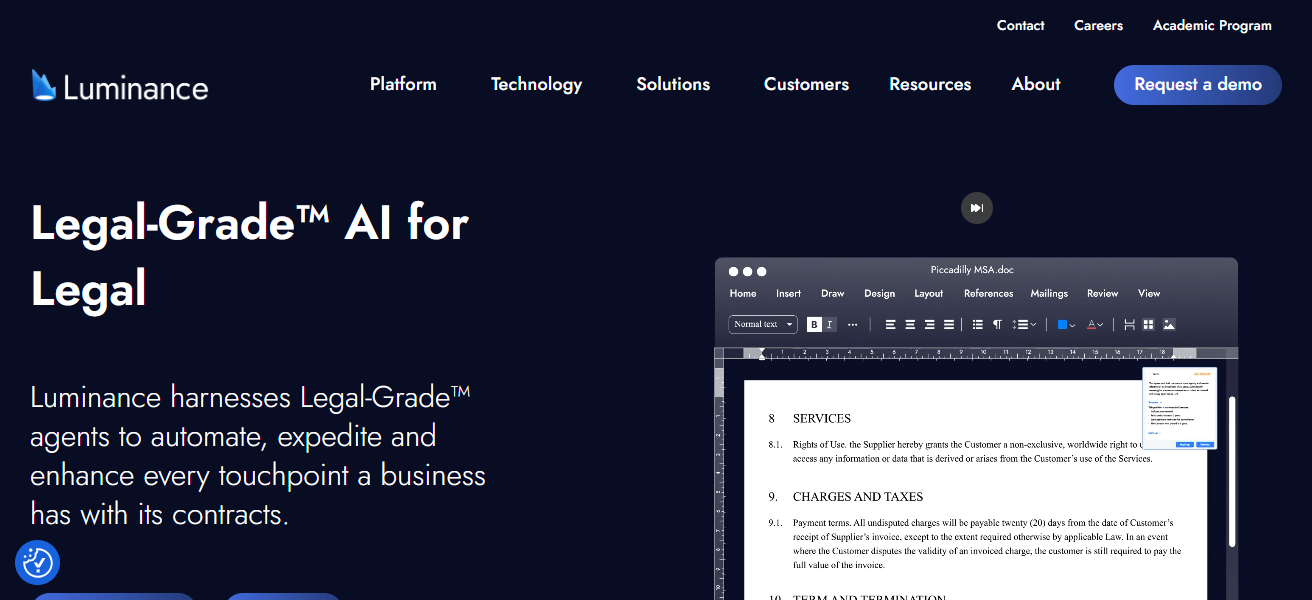Select the Layout tab in document
The height and width of the screenshot is (600, 1312).
tap(929, 293)
